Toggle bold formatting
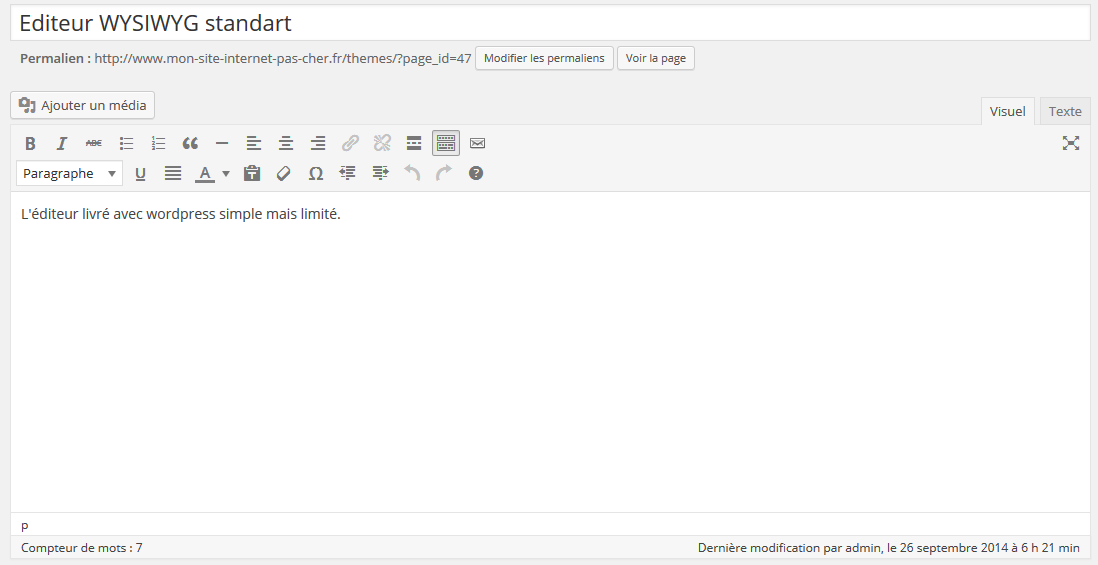The image size is (1098, 565). coord(30,143)
